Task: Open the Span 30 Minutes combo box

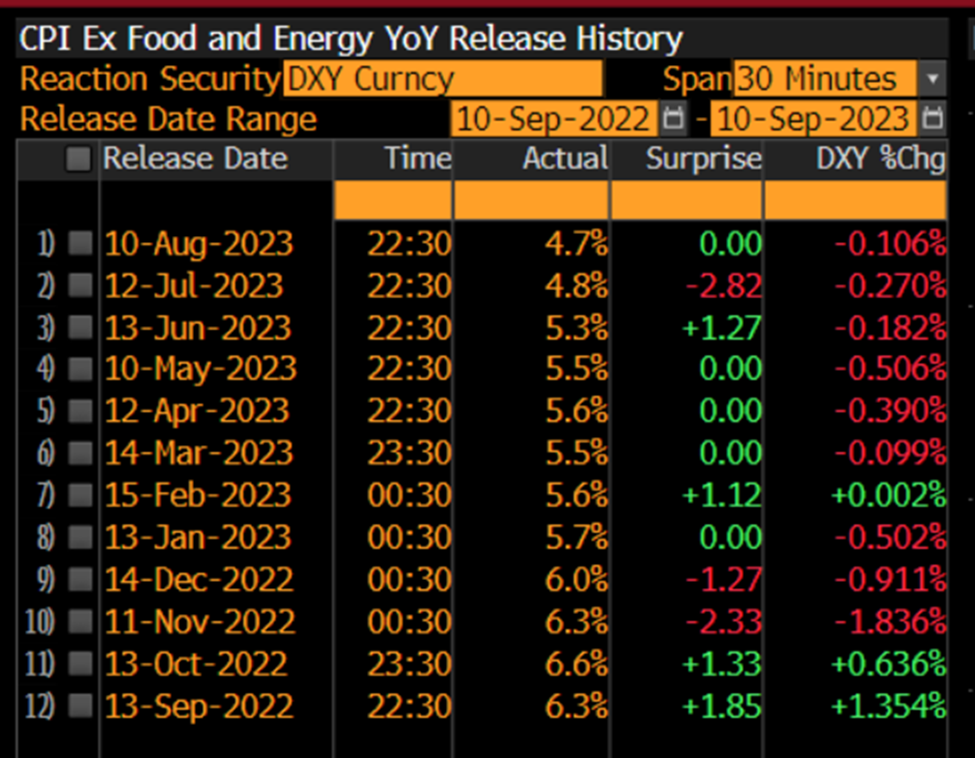Action: (824, 79)
